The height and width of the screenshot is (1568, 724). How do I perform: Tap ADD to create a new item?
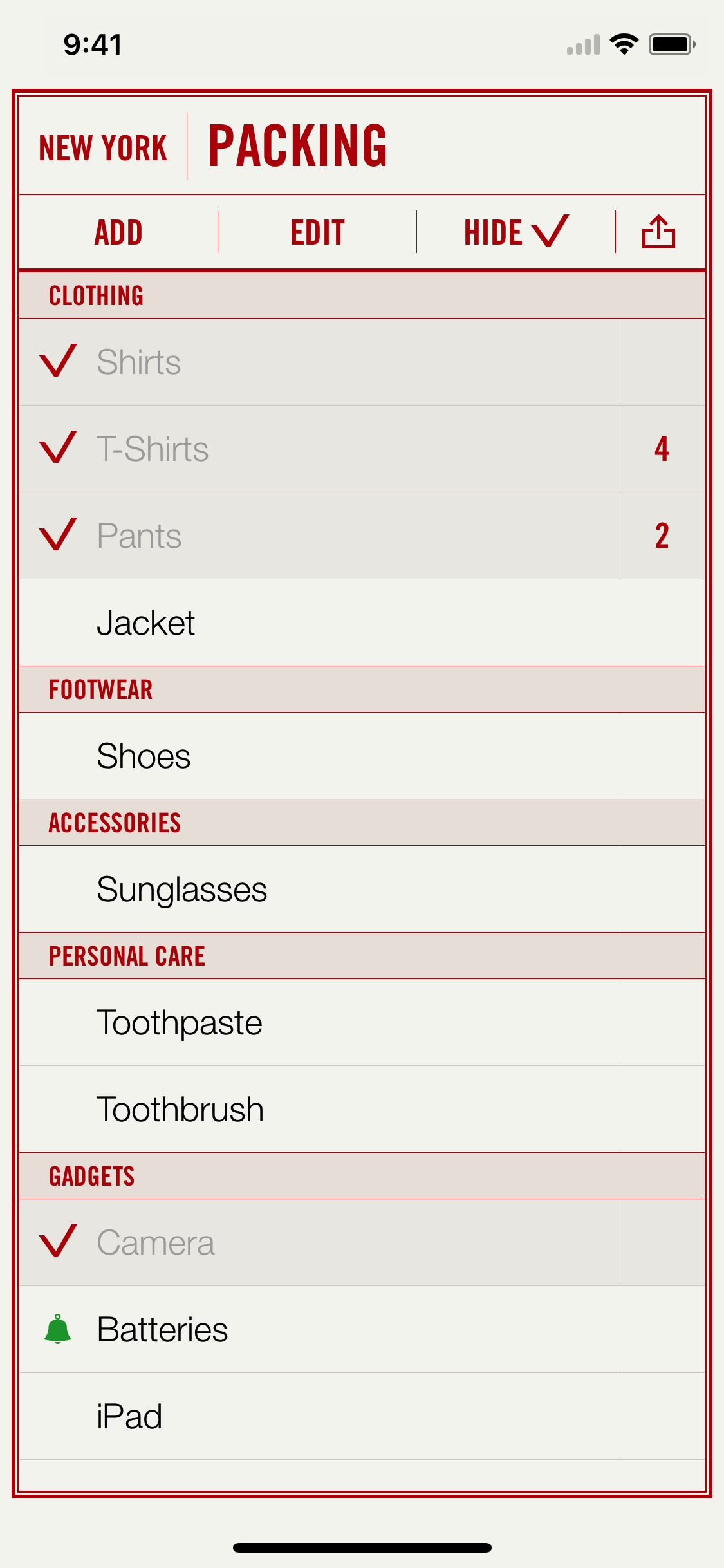tap(118, 232)
